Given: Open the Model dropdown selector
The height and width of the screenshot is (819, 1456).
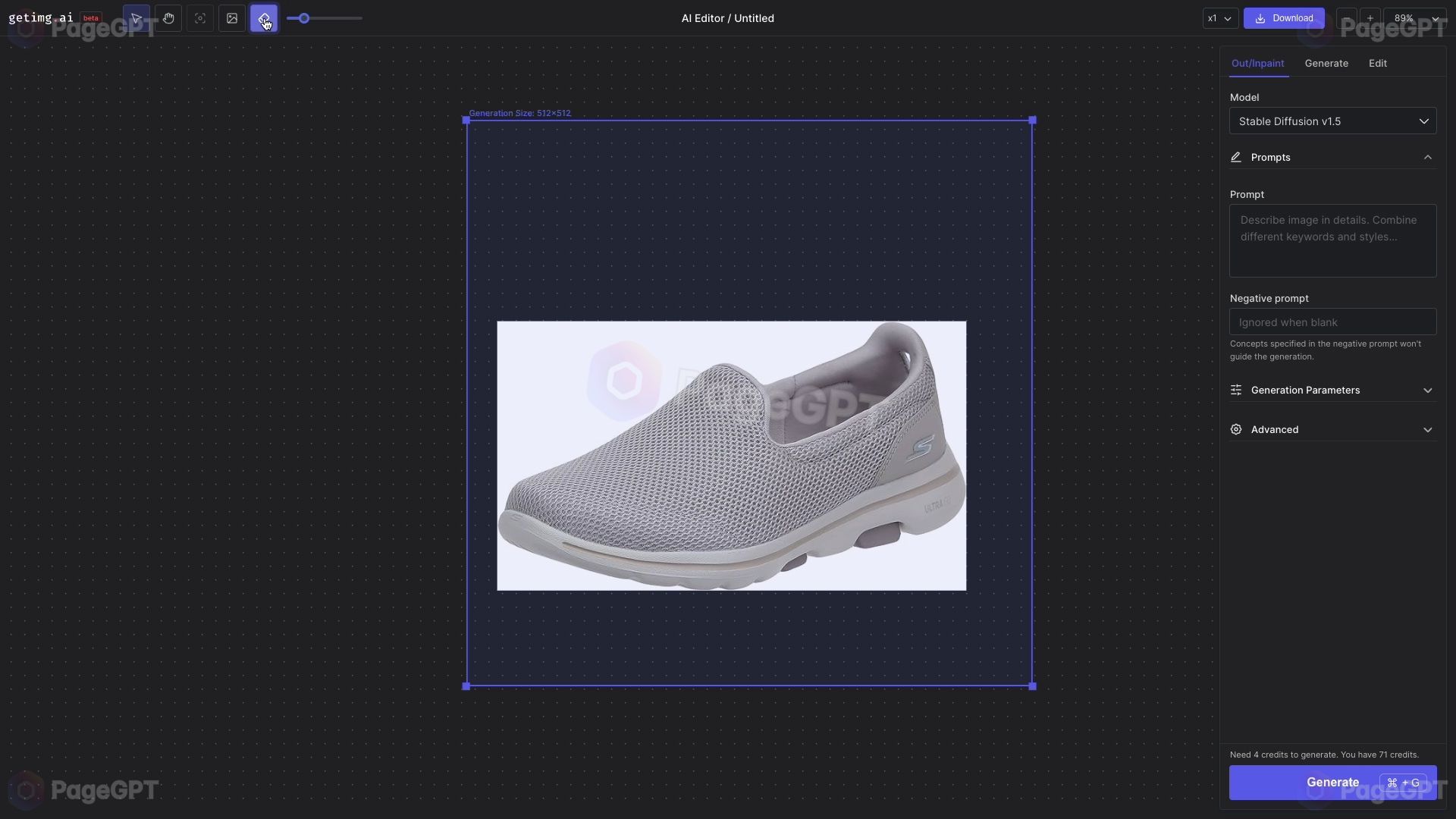Looking at the screenshot, I should [x=1333, y=120].
